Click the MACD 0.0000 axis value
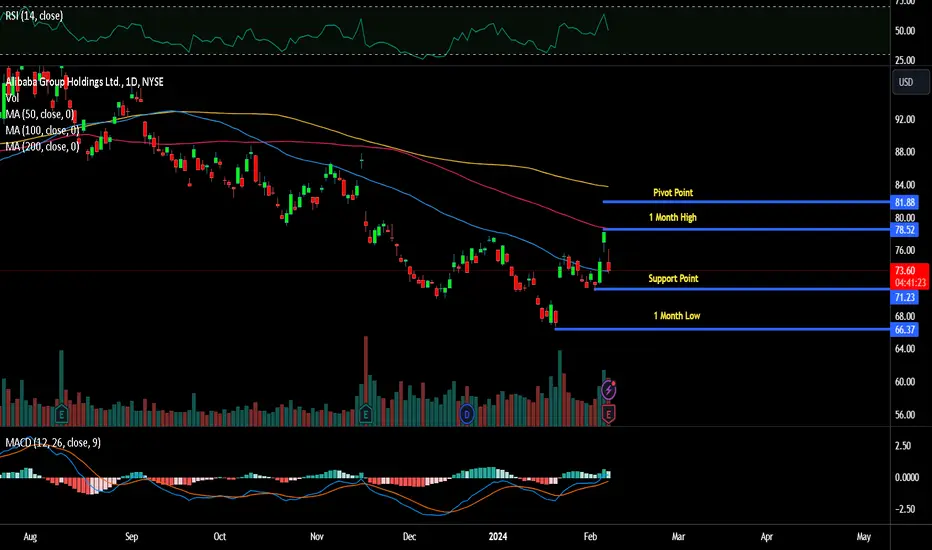This screenshot has height=550, width=932. click(907, 477)
